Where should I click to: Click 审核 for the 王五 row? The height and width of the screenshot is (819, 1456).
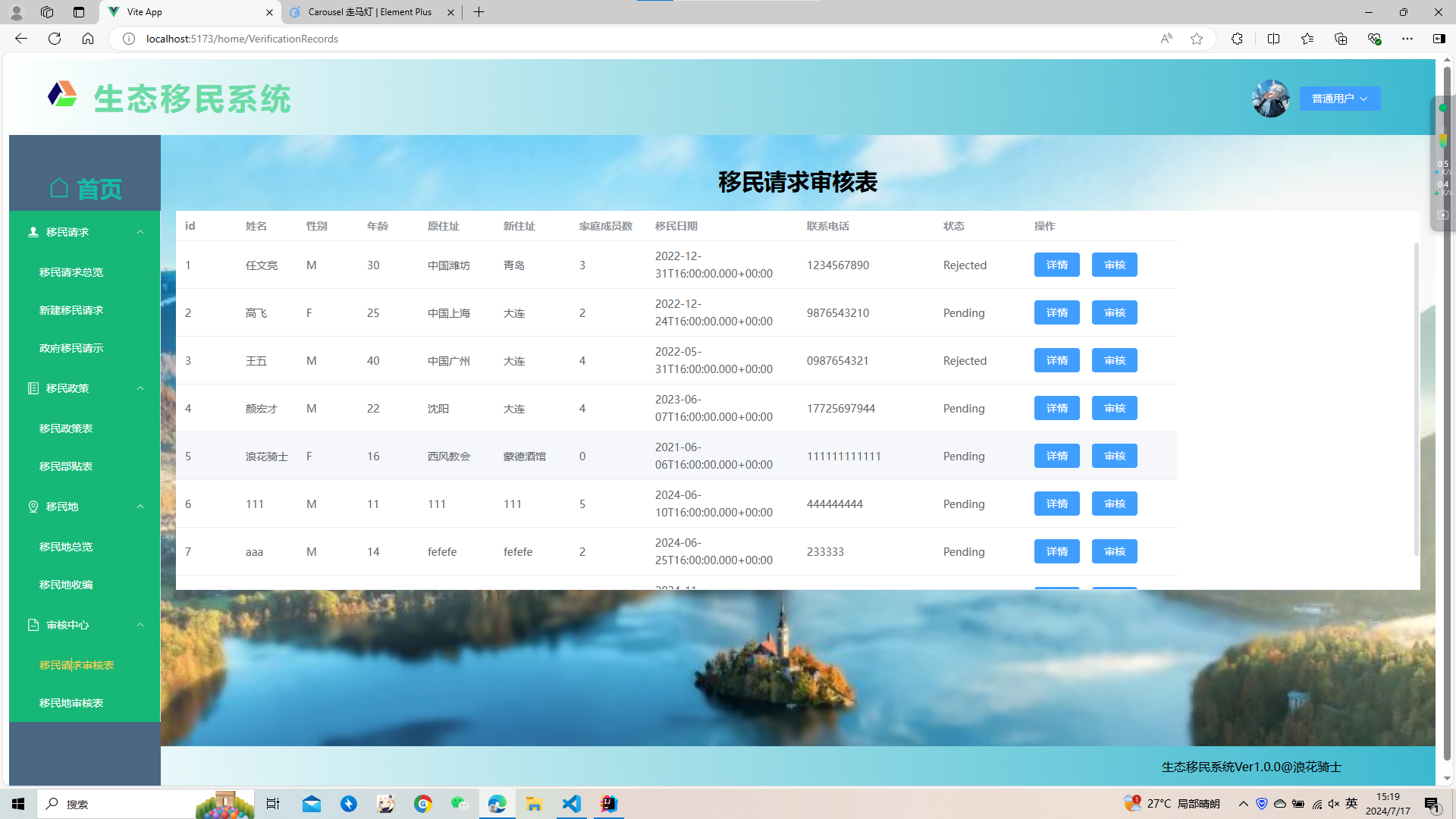(x=1115, y=360)
